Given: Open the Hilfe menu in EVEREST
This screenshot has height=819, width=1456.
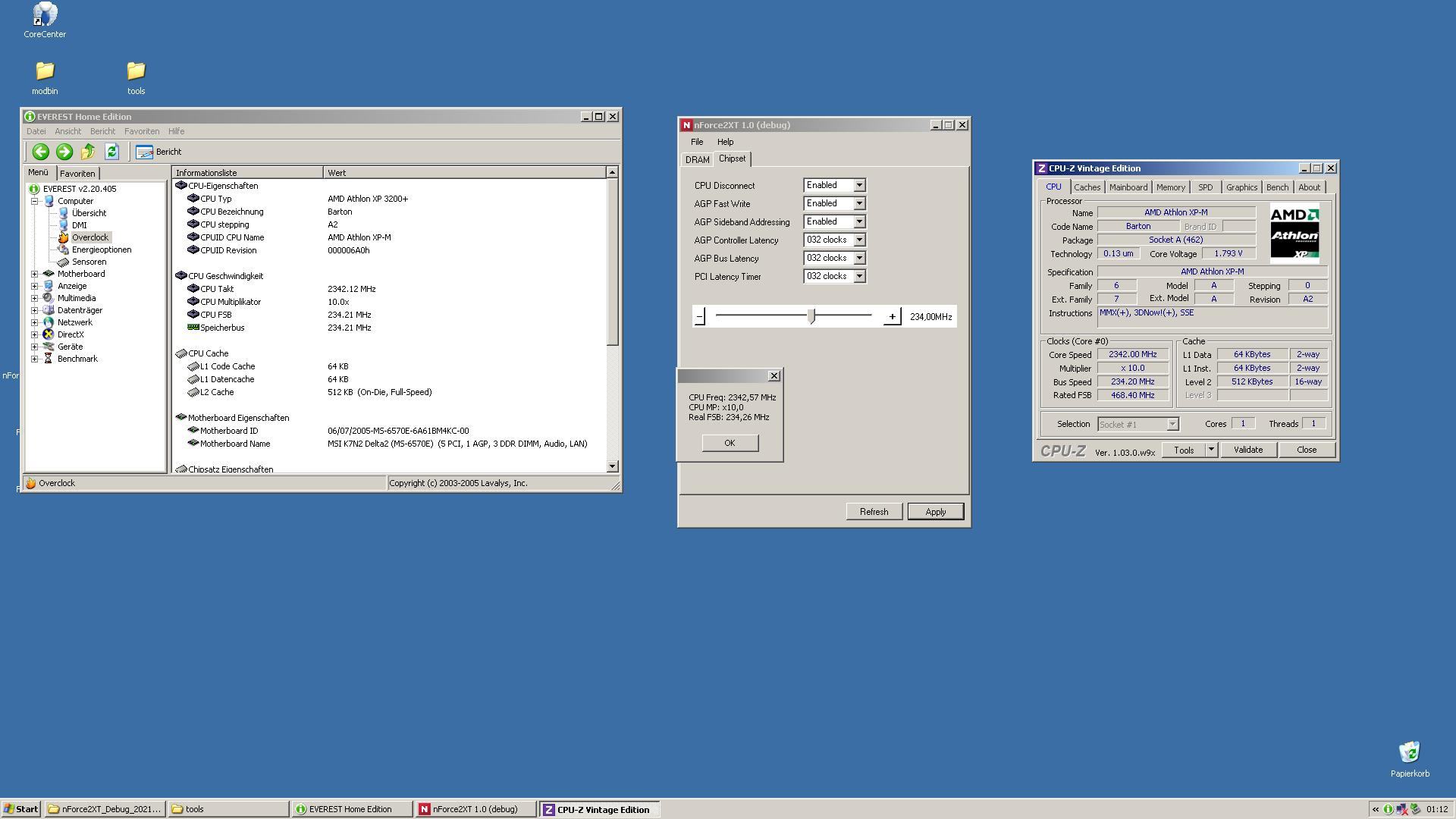Looking at the screenshot, I should [x=176, y=131].
